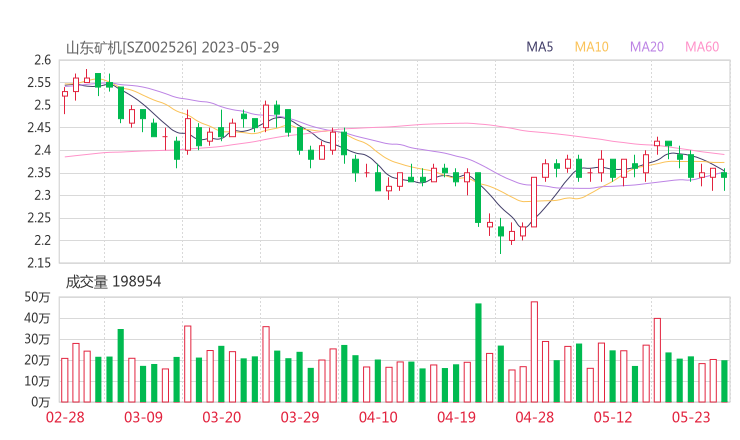Click the 0万 volume axis label
740x440 pixels.
click(x=41, y=402)
